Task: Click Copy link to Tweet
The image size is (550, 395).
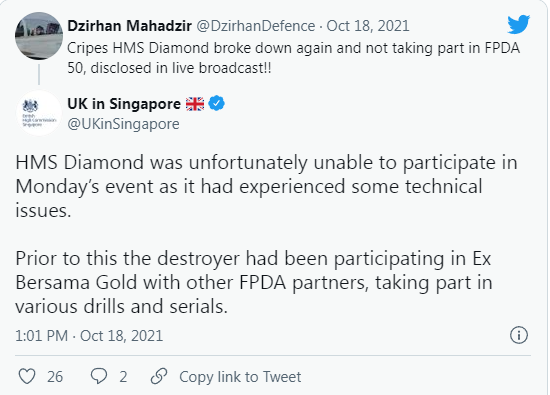Action: point(240,377)
